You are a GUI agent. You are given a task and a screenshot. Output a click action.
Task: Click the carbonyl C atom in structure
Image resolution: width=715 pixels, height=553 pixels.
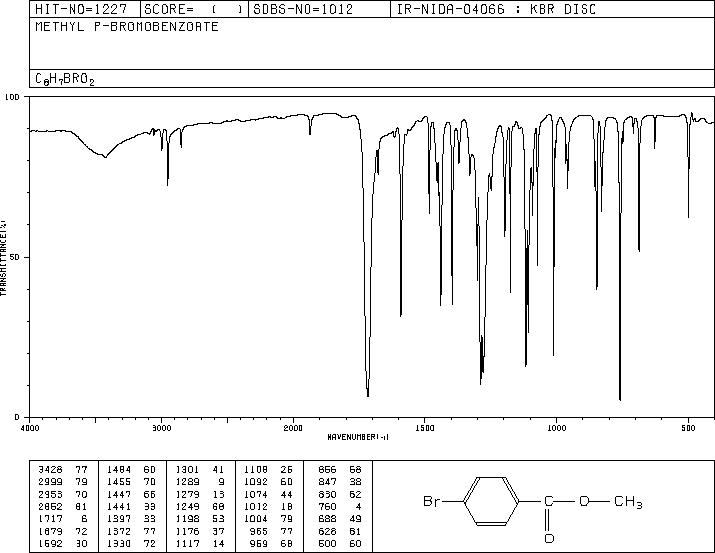[x=549, y=501]
